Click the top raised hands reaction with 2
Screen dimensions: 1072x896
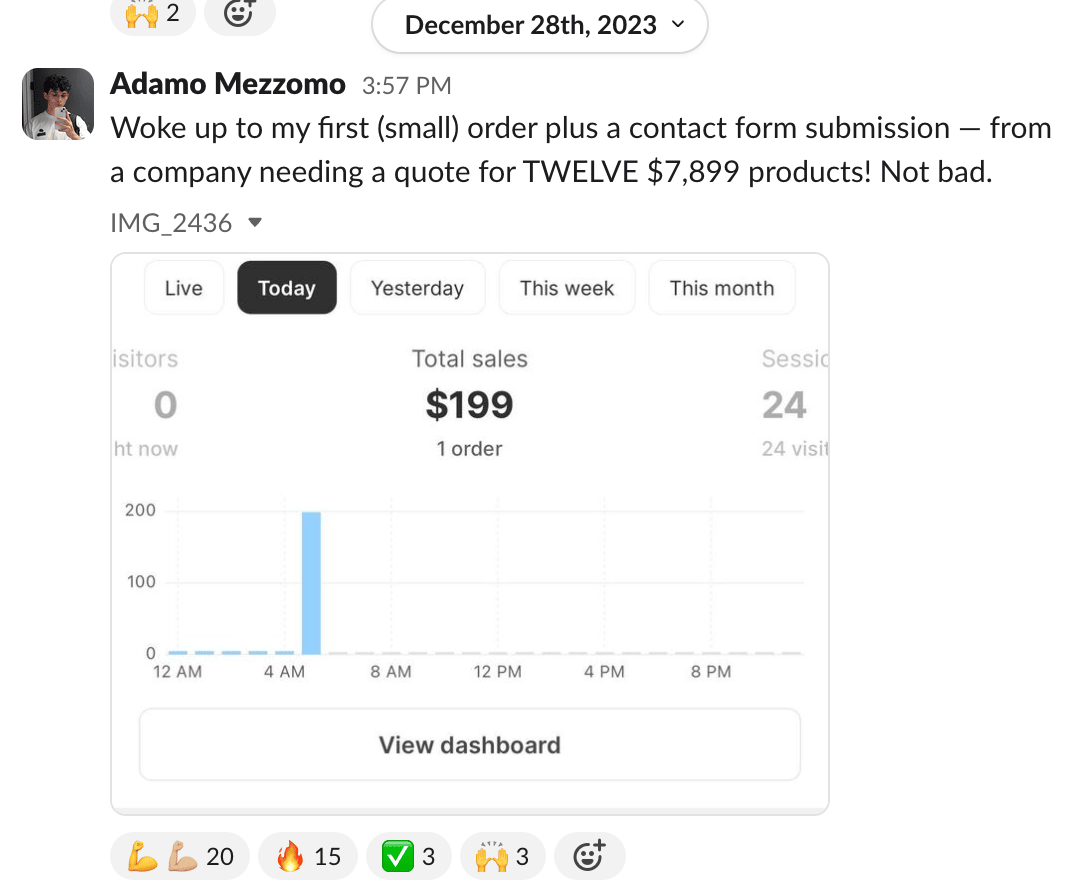coord(152,14)
